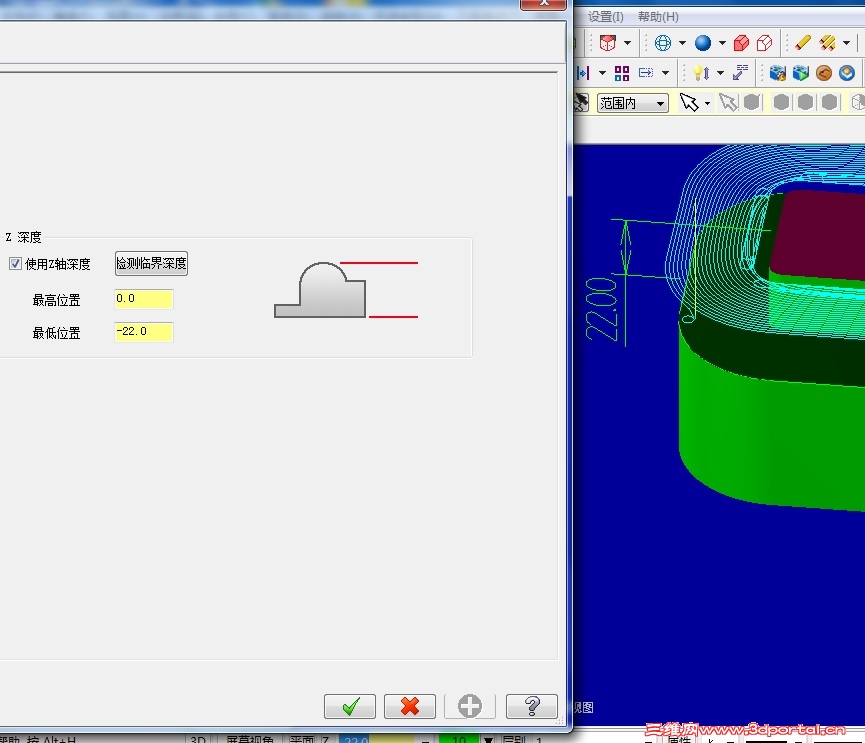Expand the shaded sphere dropdown arrow

722,43
